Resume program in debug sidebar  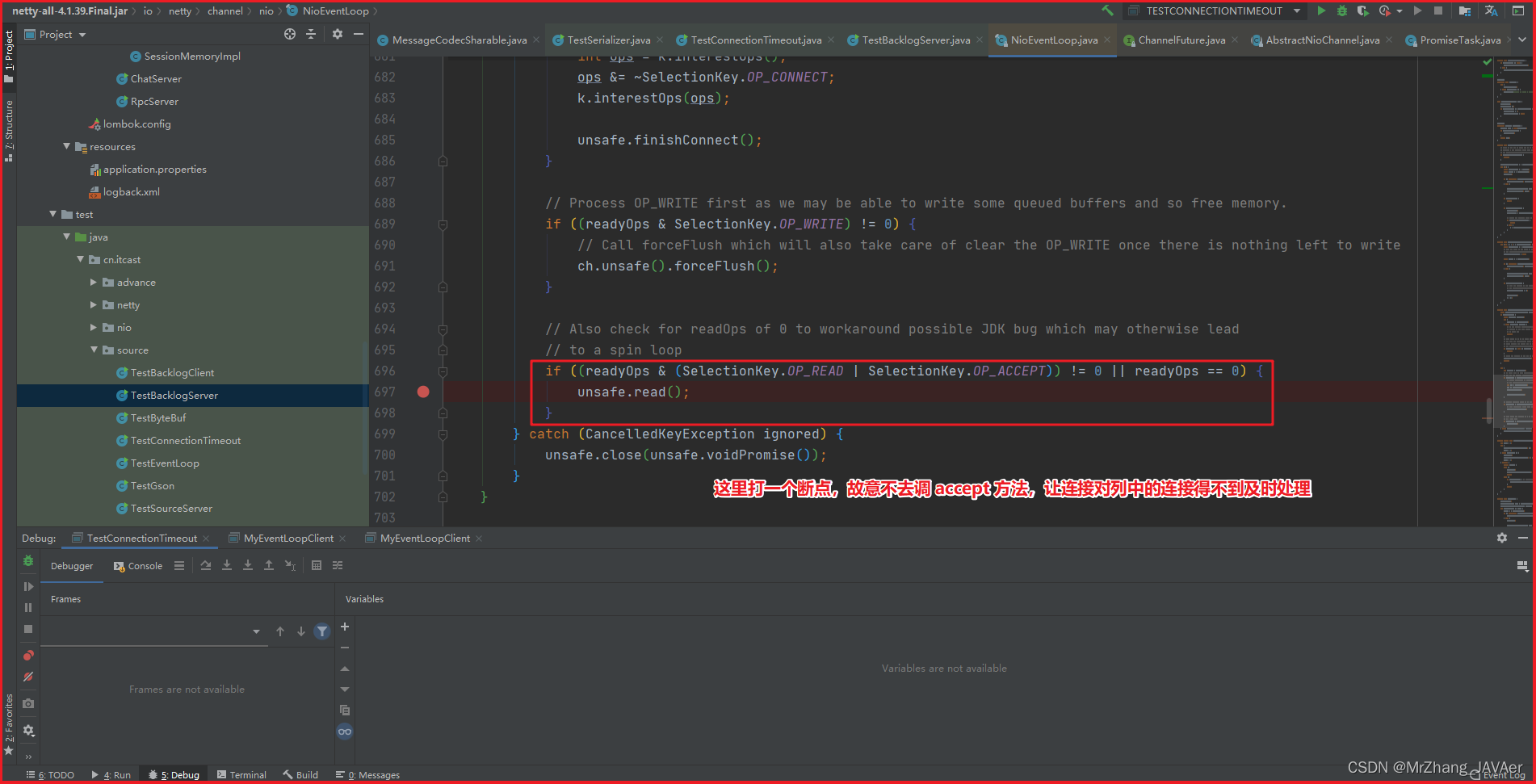click(28, 586)
